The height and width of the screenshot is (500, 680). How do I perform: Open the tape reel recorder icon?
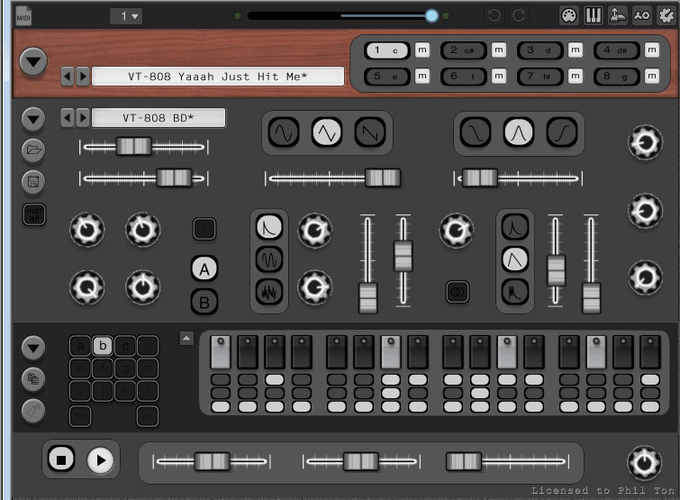click(x=642, y=16)
